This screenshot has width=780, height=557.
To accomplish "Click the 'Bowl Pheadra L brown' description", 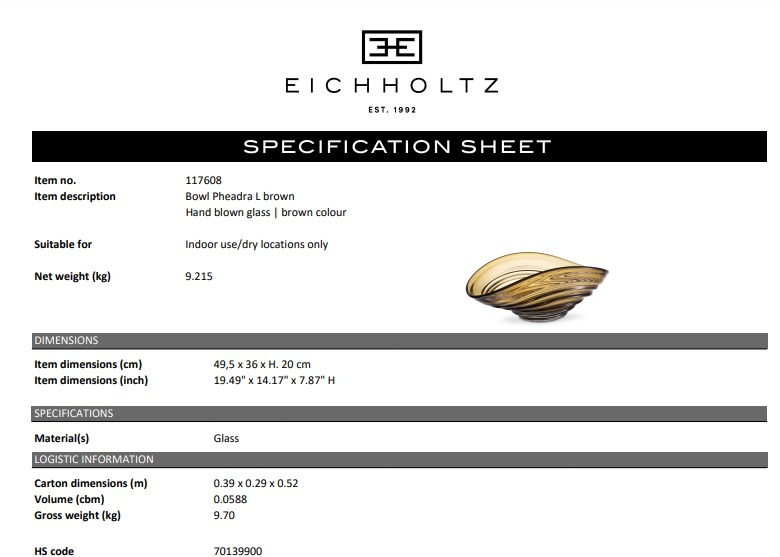I will tap(240, 196).
